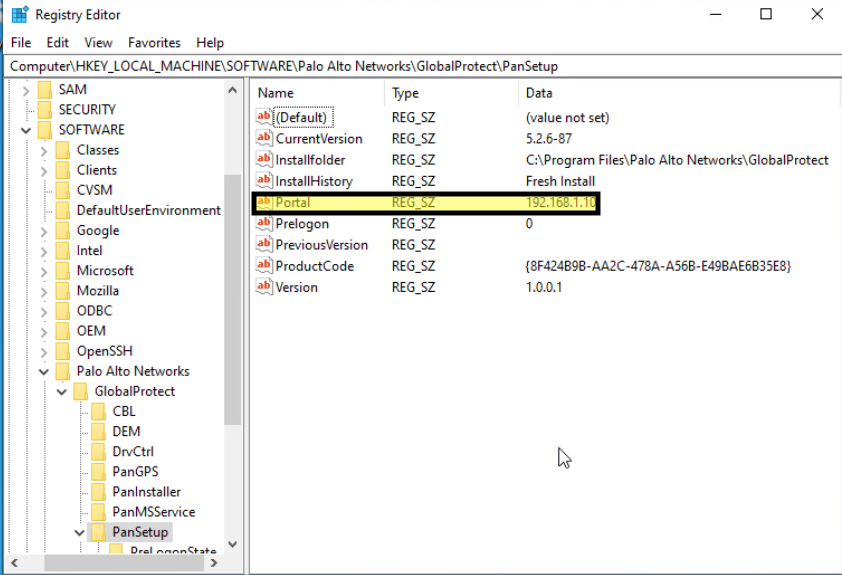The width and height of the screenshot is (842, 575).
Task: Click the tree pane vertical scrollbar thumb
Action: (x=233, y=300)
